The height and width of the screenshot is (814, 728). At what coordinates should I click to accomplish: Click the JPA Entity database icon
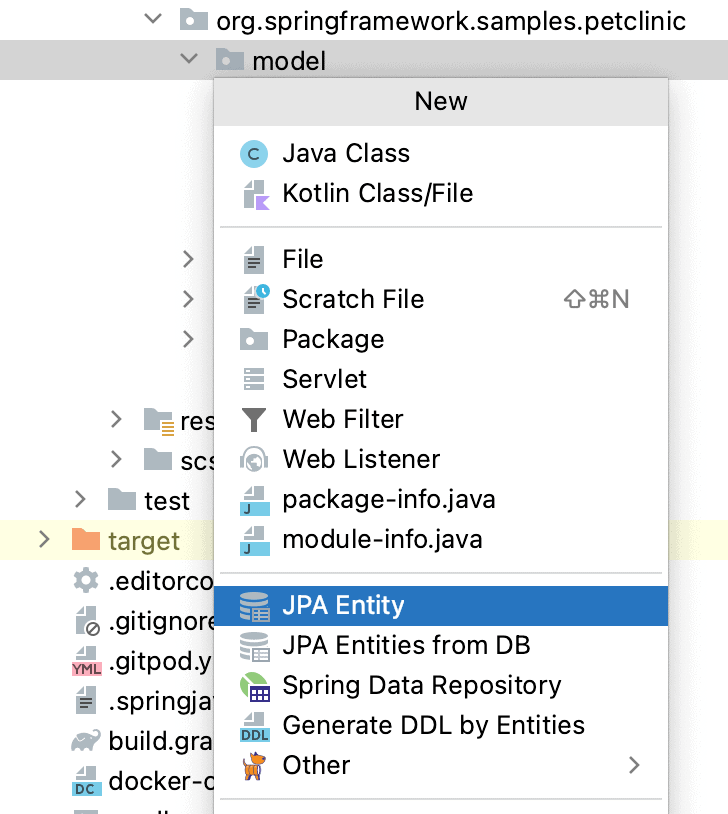254,606
